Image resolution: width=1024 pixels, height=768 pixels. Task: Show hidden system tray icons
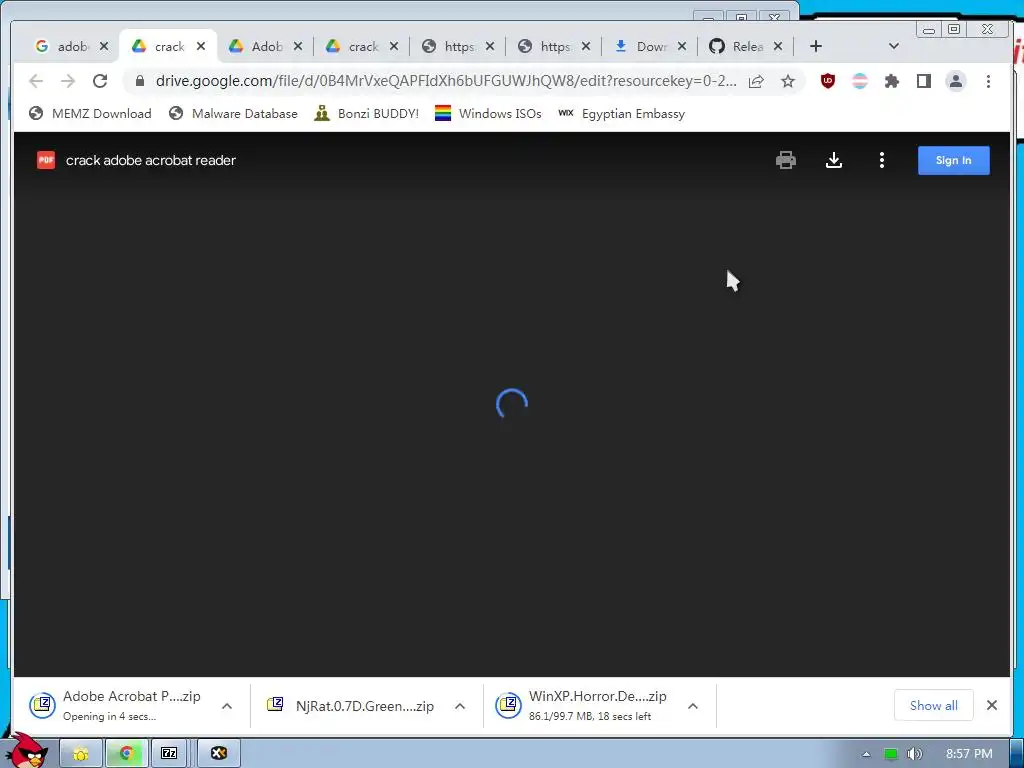866,754
